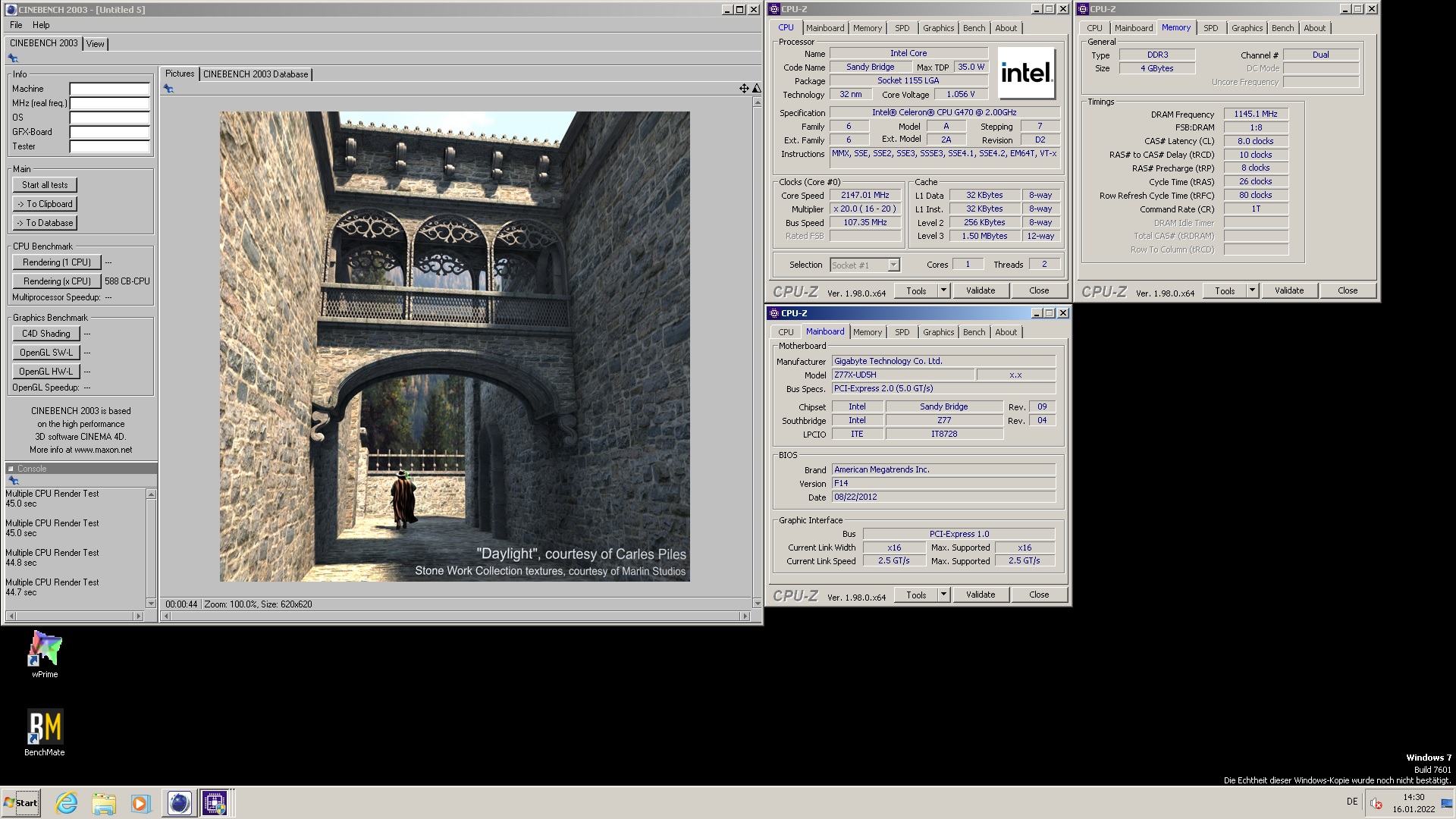
Task: Select the Pictures tab
Action: [x=180, y=74]
